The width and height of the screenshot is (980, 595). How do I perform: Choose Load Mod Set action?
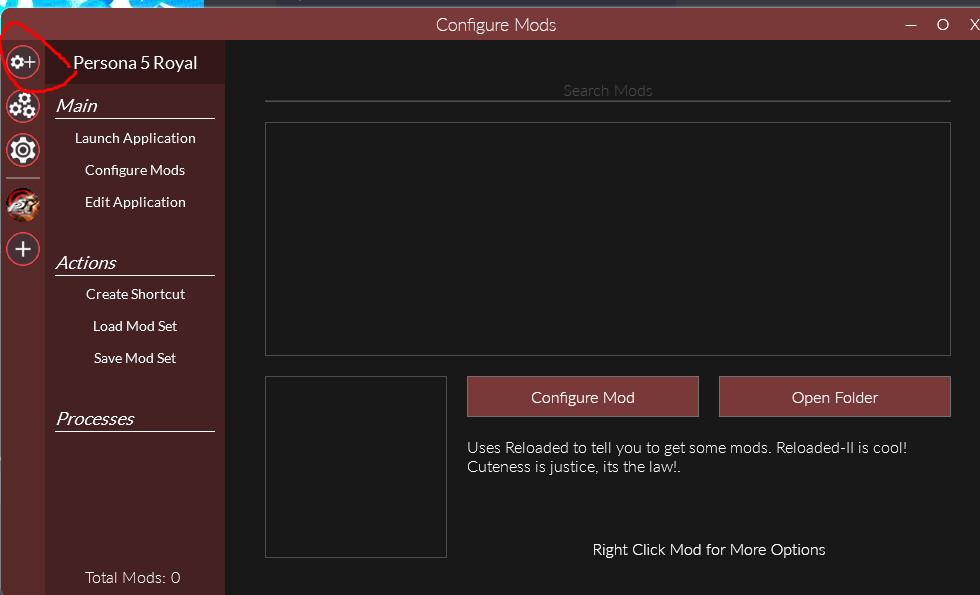click(x=135, y=326)
